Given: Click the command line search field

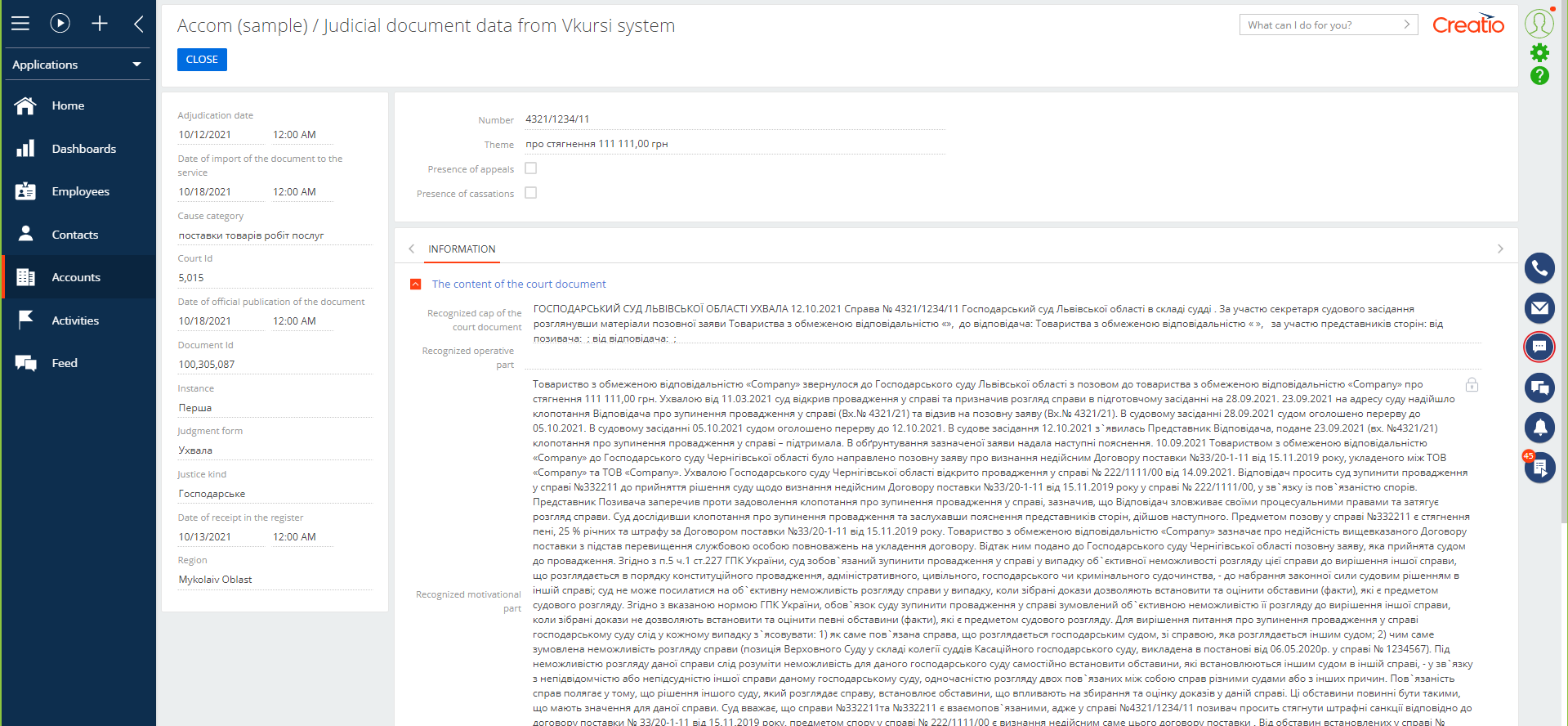Looking at the screenshot, I should [x=1322, y=25].
